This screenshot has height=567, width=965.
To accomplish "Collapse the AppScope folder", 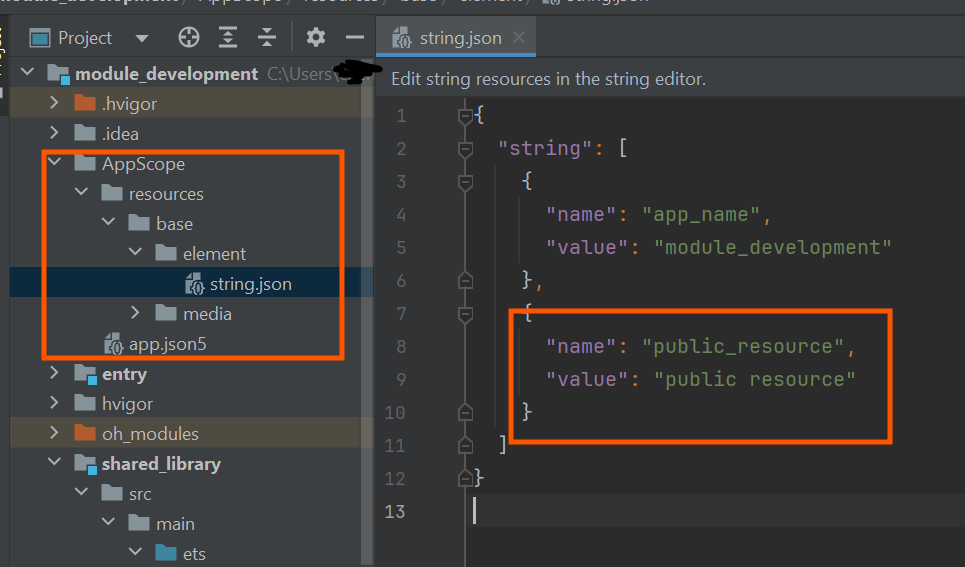I will pos(55,164).
